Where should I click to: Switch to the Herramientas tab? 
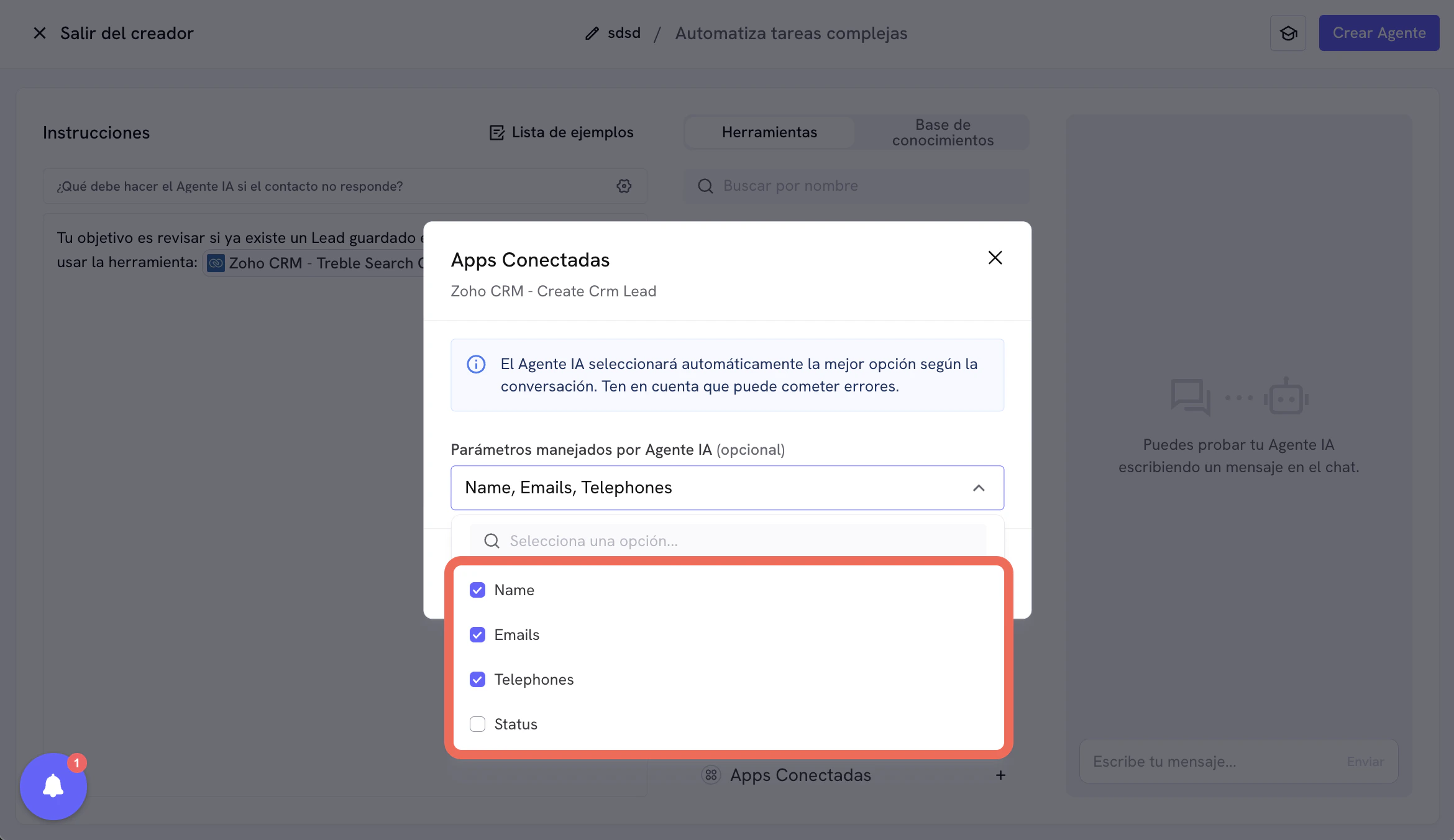[x=769, y=132]
